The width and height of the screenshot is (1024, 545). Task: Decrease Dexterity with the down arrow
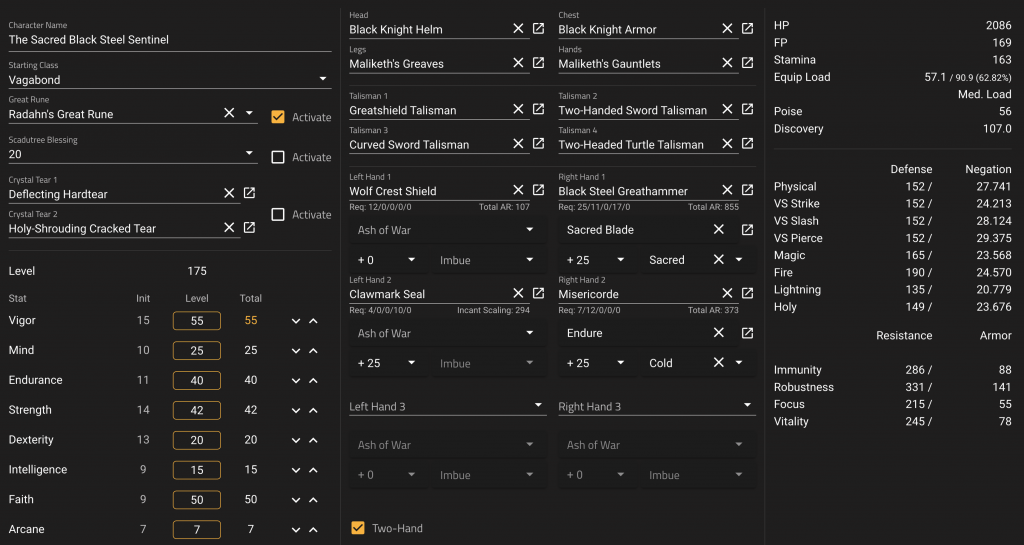296,440
